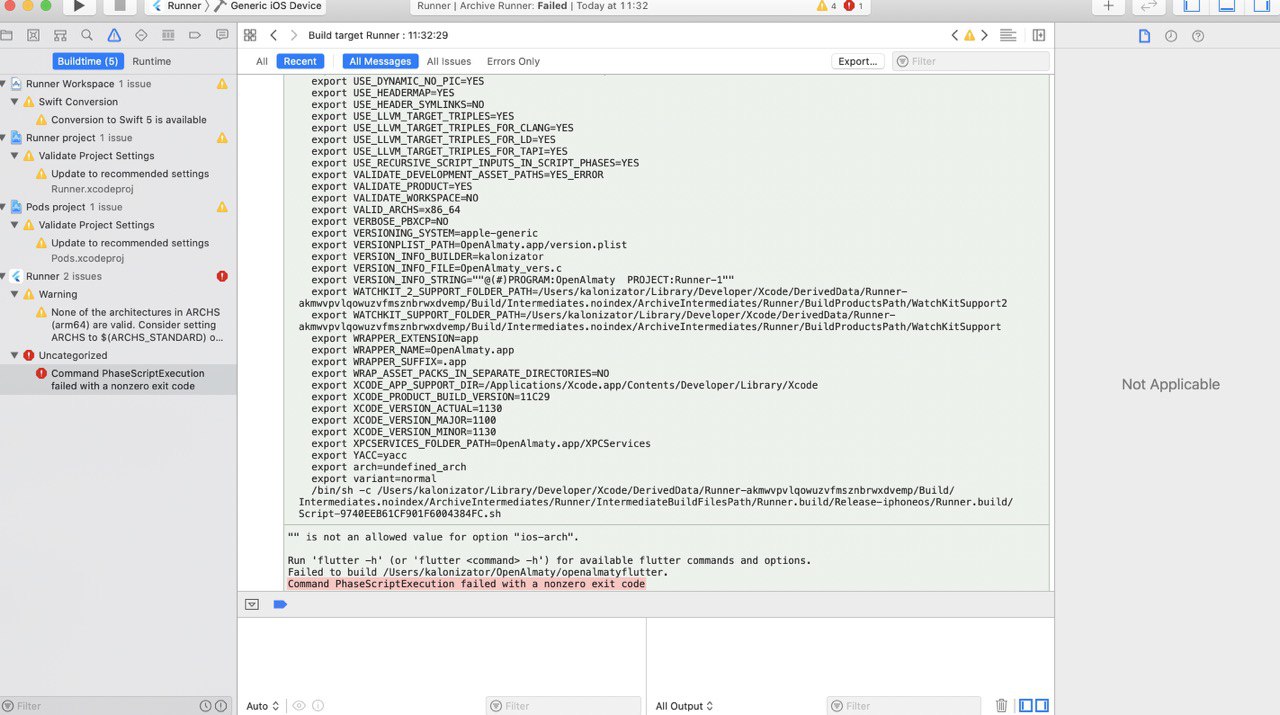The width and height of the screenshot is (1280, 715).
Task: Open the Project navigator folder icon
Action: pyautogui.click(x=7, y=35)
